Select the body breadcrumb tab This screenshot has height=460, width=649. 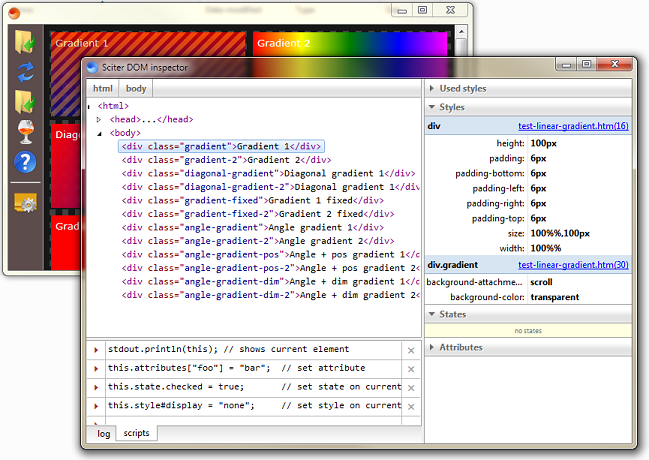(135, 88)
